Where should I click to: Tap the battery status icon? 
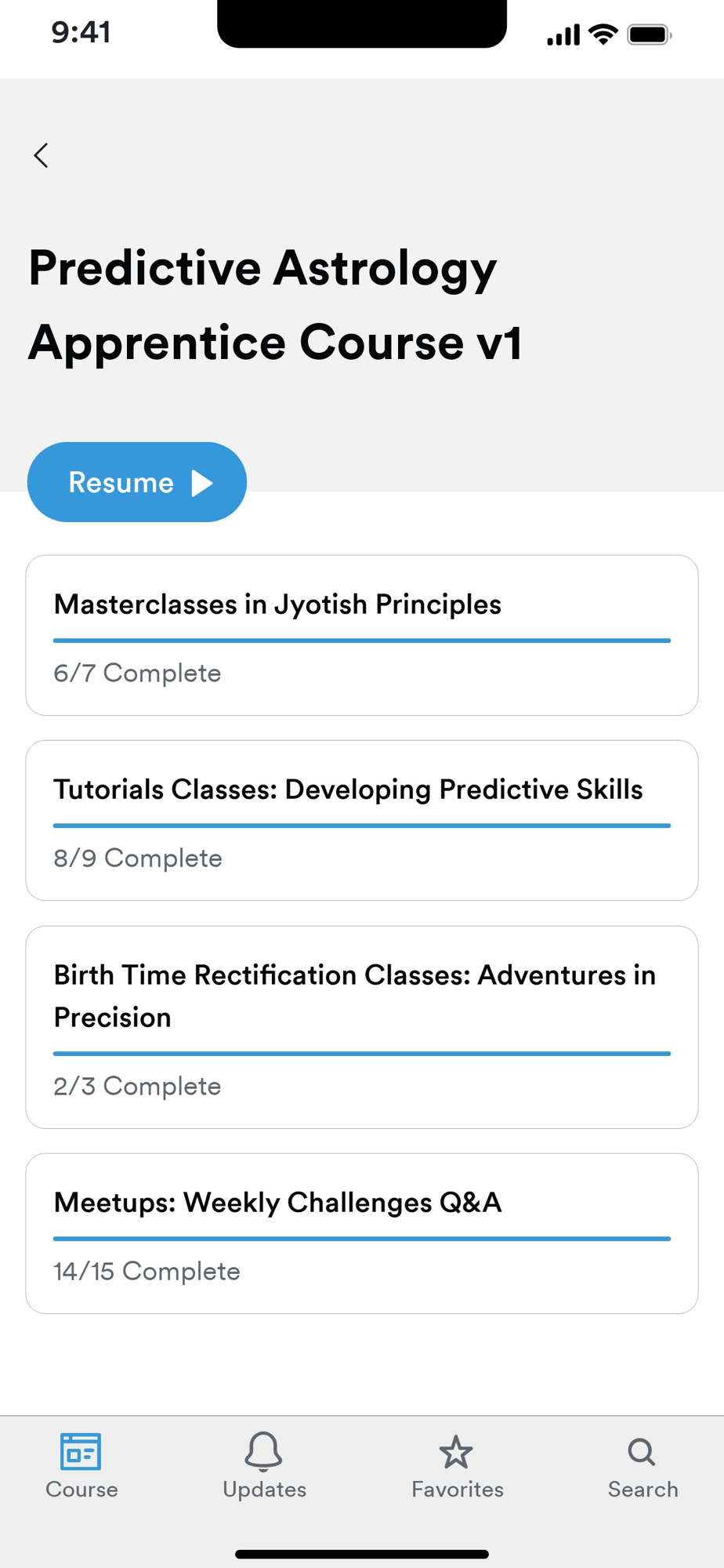coord(649,34)
